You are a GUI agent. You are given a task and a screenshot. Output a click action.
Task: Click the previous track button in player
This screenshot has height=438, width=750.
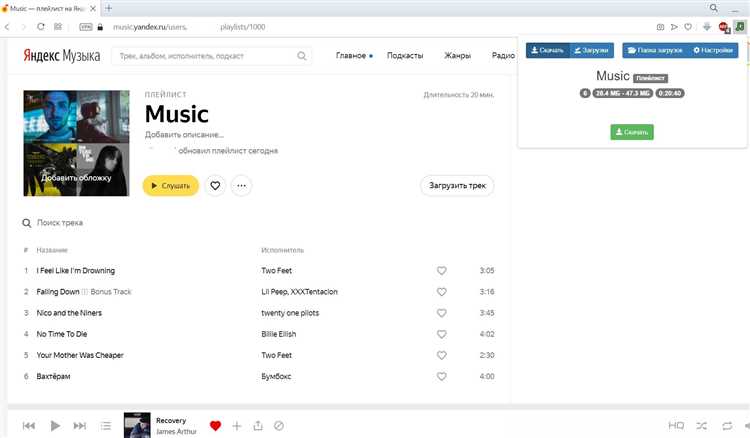(x=29, y=425)
